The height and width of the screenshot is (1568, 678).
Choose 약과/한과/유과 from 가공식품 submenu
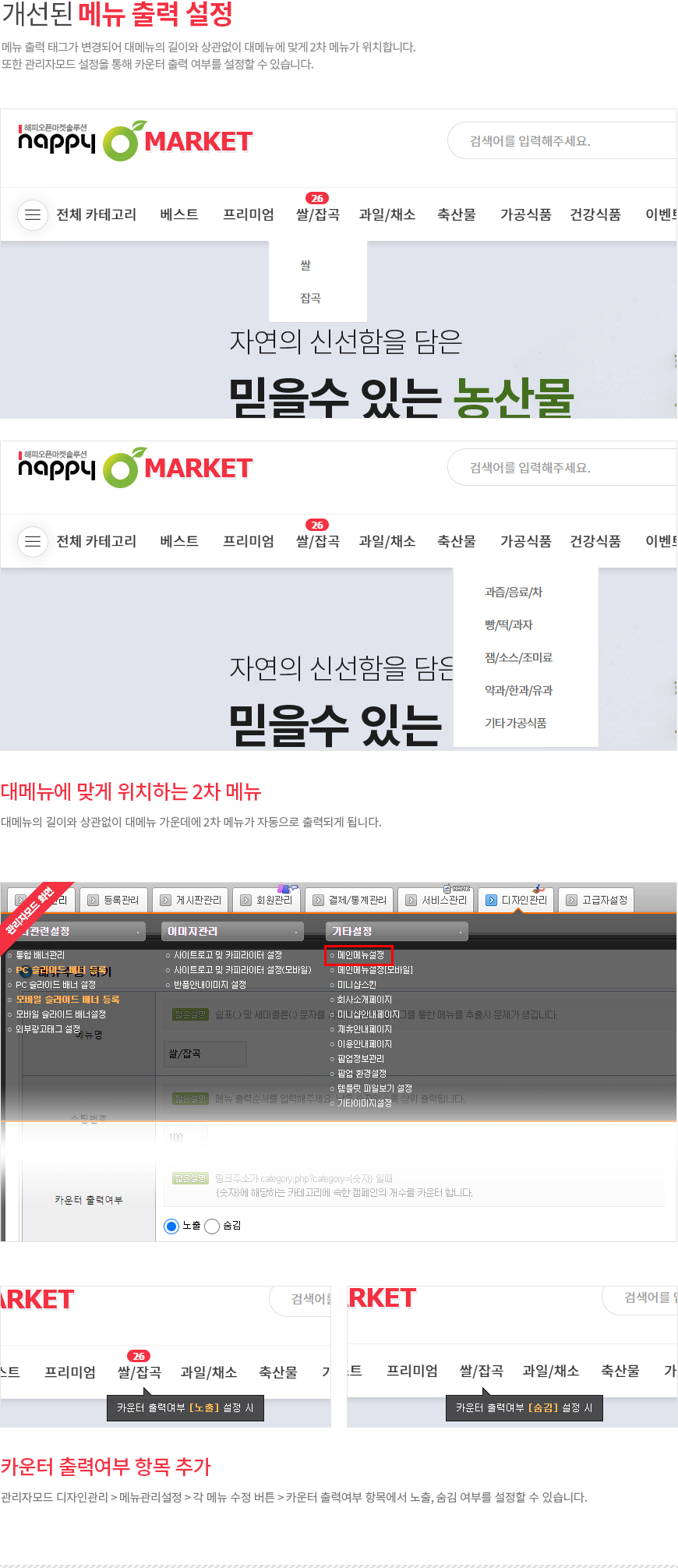[518, 690]
